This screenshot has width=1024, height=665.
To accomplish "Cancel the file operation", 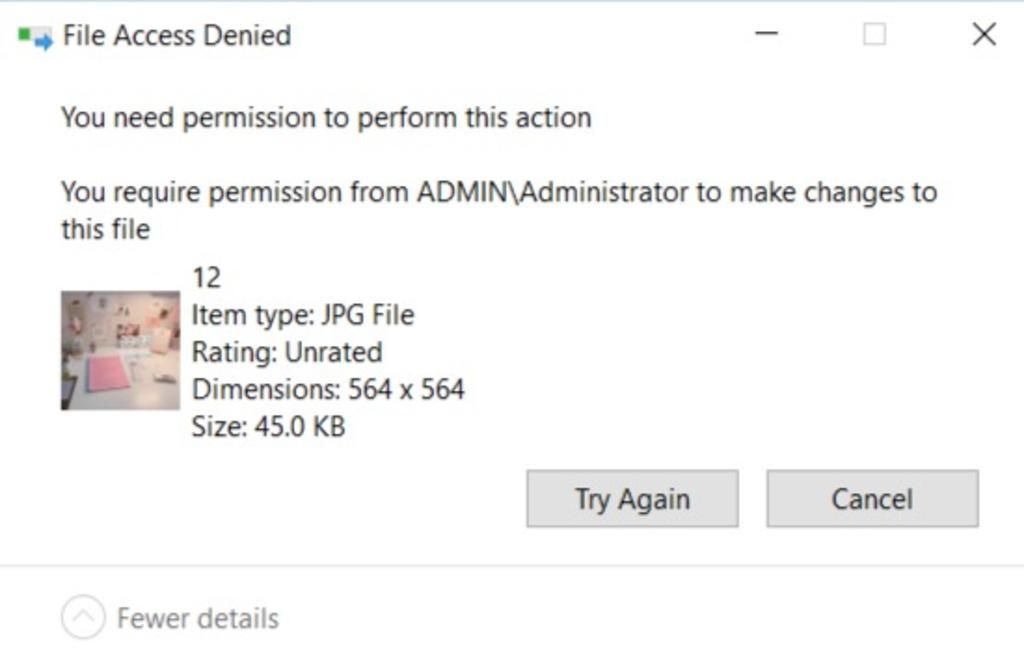I will click(x=872, y=498).
